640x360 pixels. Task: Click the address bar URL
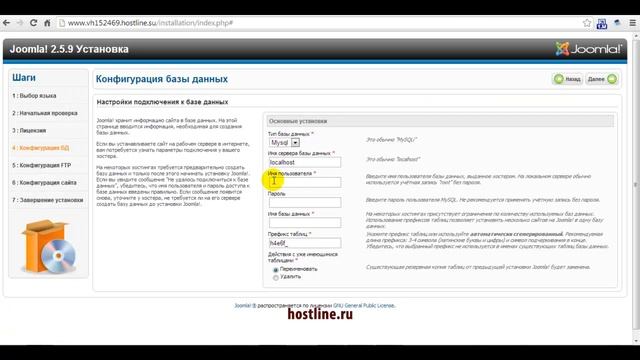[x=150, y=23]
